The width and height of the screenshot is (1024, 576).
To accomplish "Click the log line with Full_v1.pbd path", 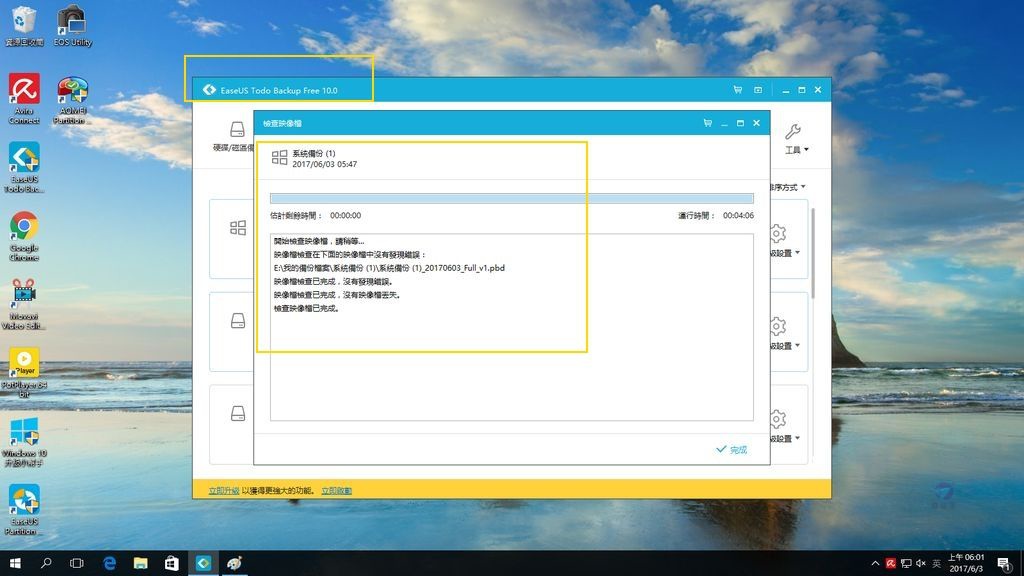I will tap(389, 268).
